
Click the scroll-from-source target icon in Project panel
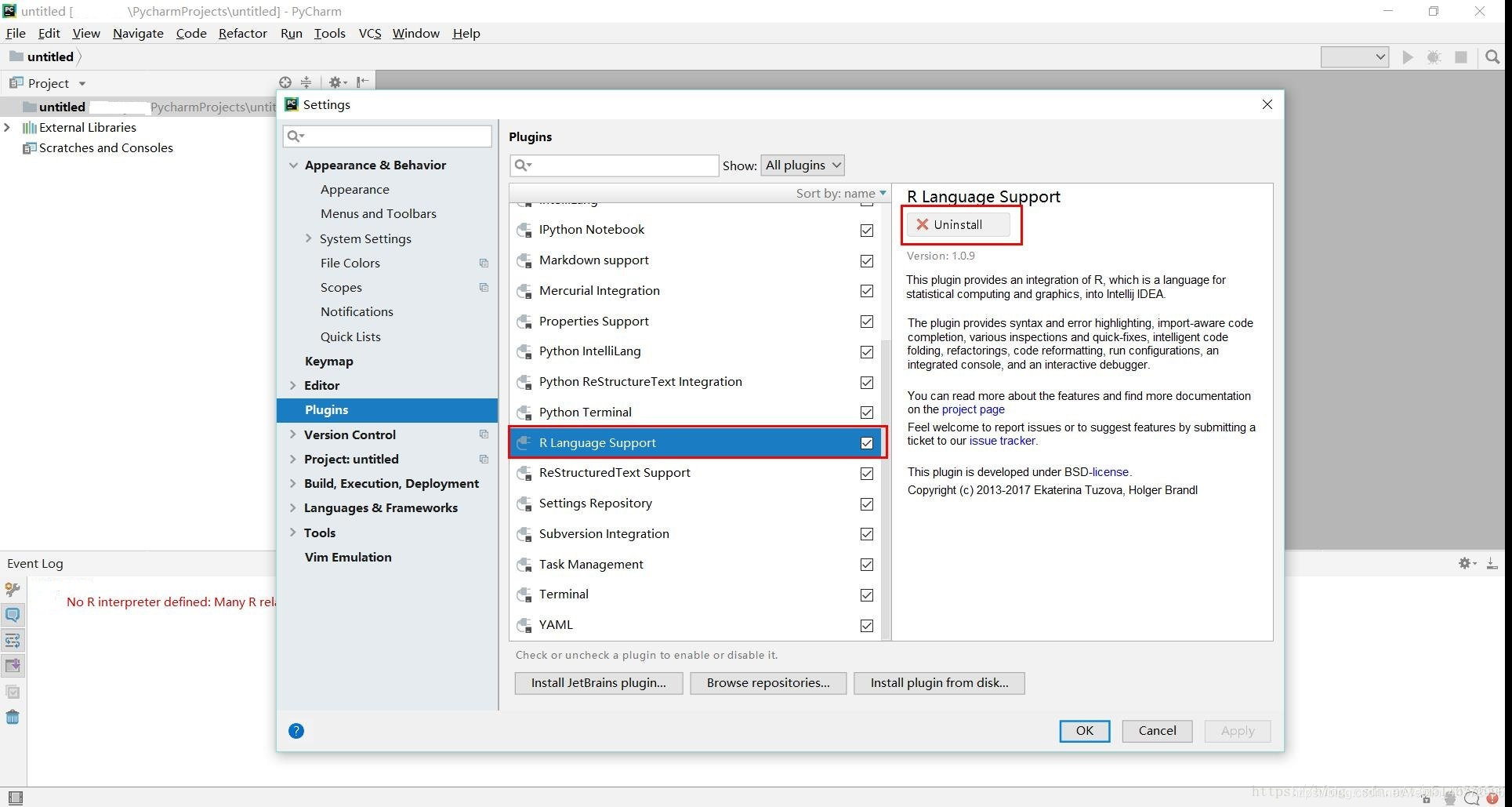pos(285,82)
